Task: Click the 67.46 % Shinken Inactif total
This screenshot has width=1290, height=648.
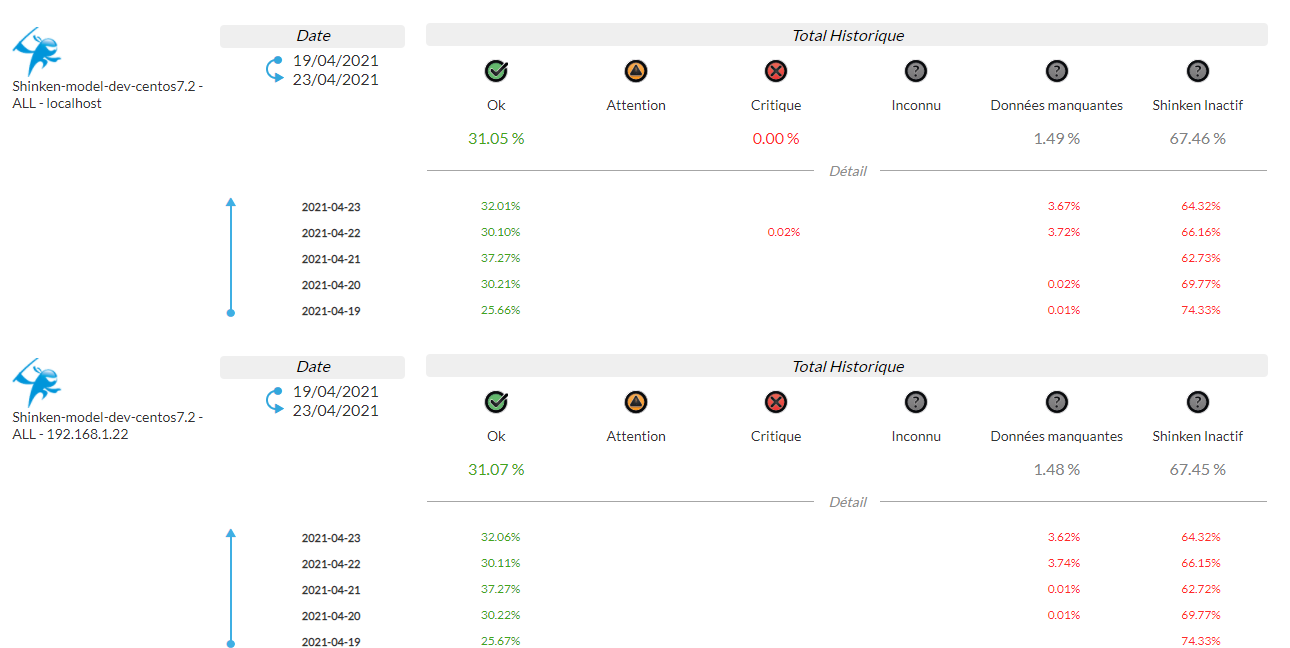Action: tap(1197, 138)
